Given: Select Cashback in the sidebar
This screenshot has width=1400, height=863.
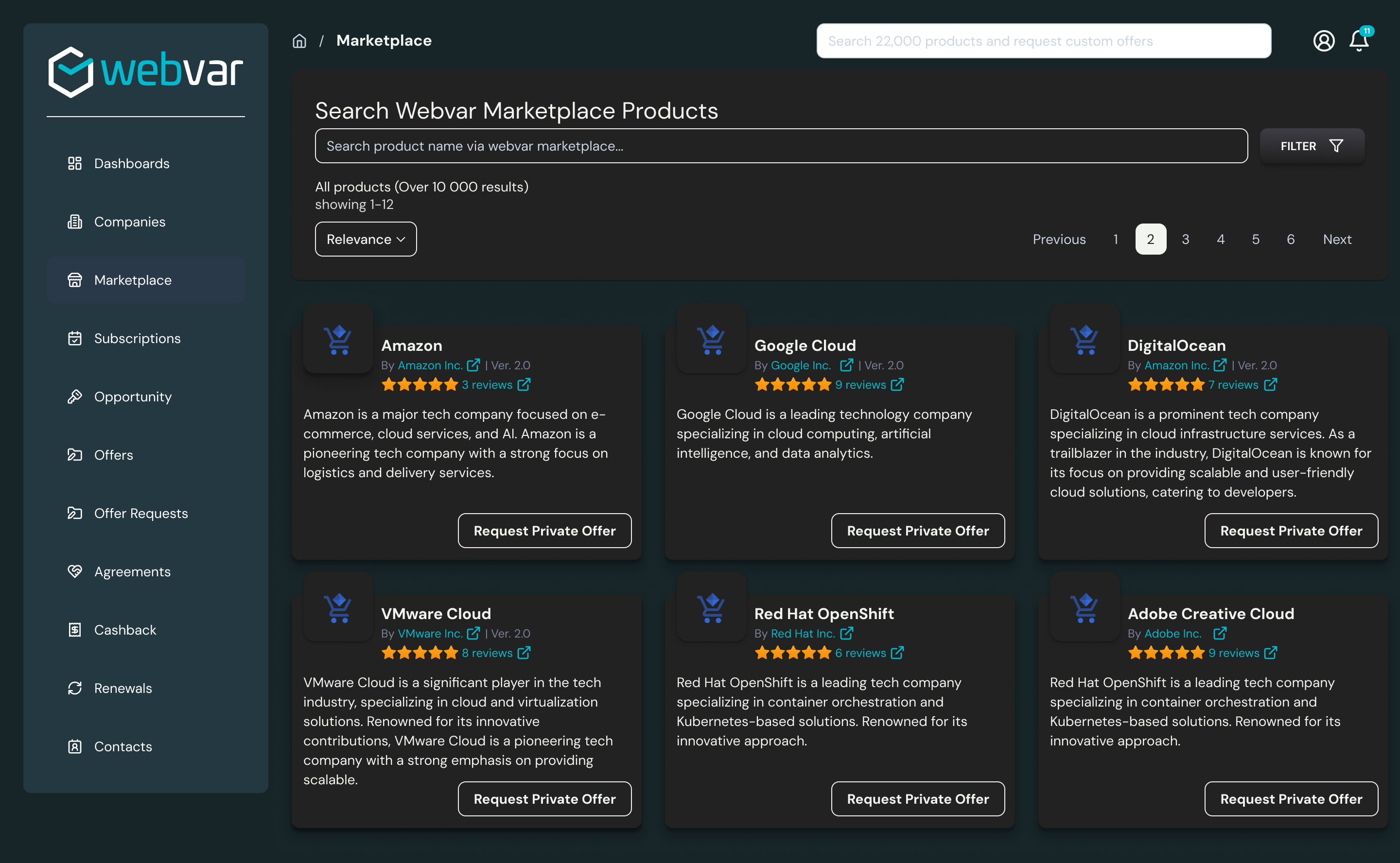Looking at the screenshot, I should (x=124, y=630).
